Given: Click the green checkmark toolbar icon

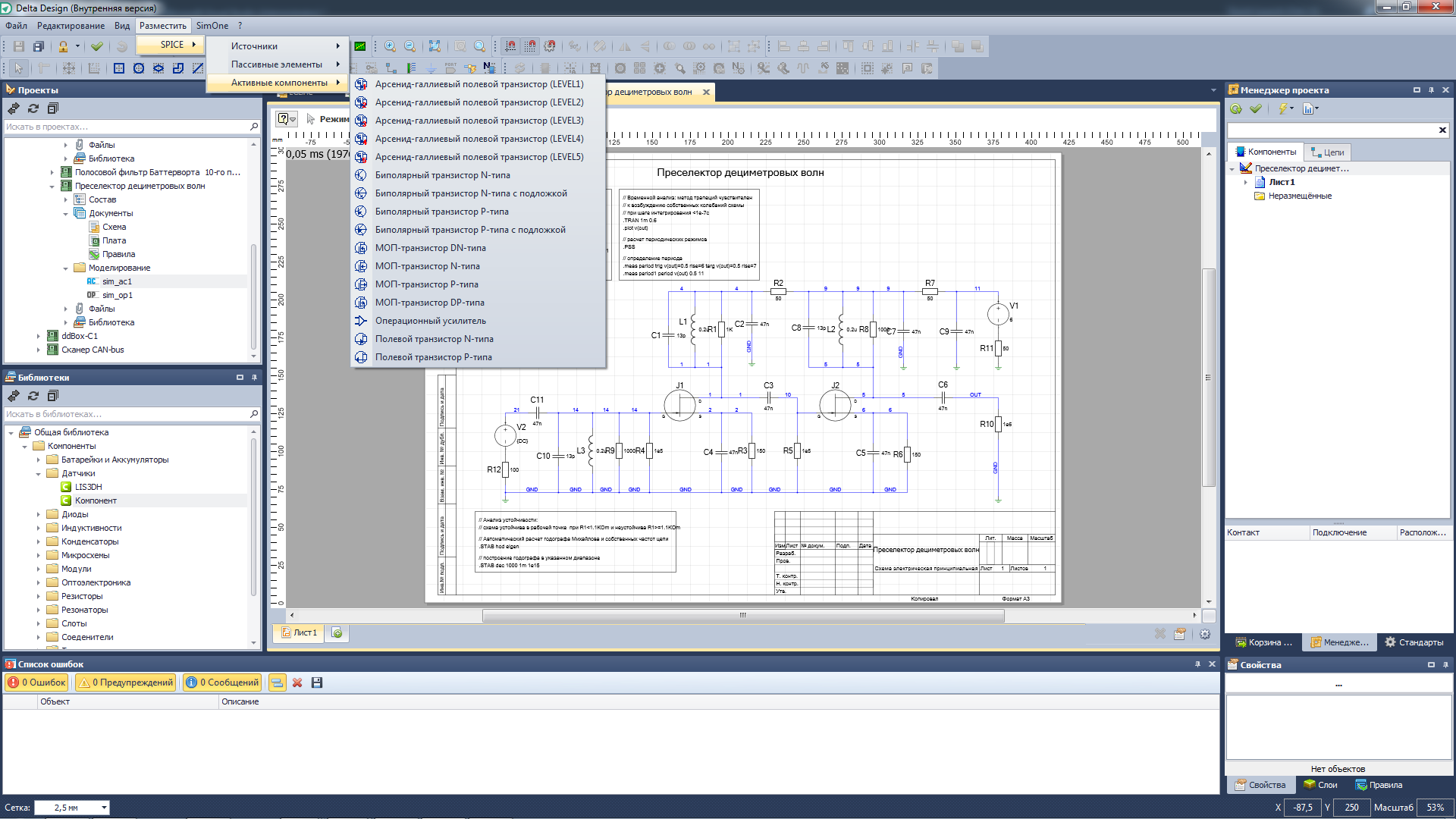Looking at the screenshot, I should (97, 46).
